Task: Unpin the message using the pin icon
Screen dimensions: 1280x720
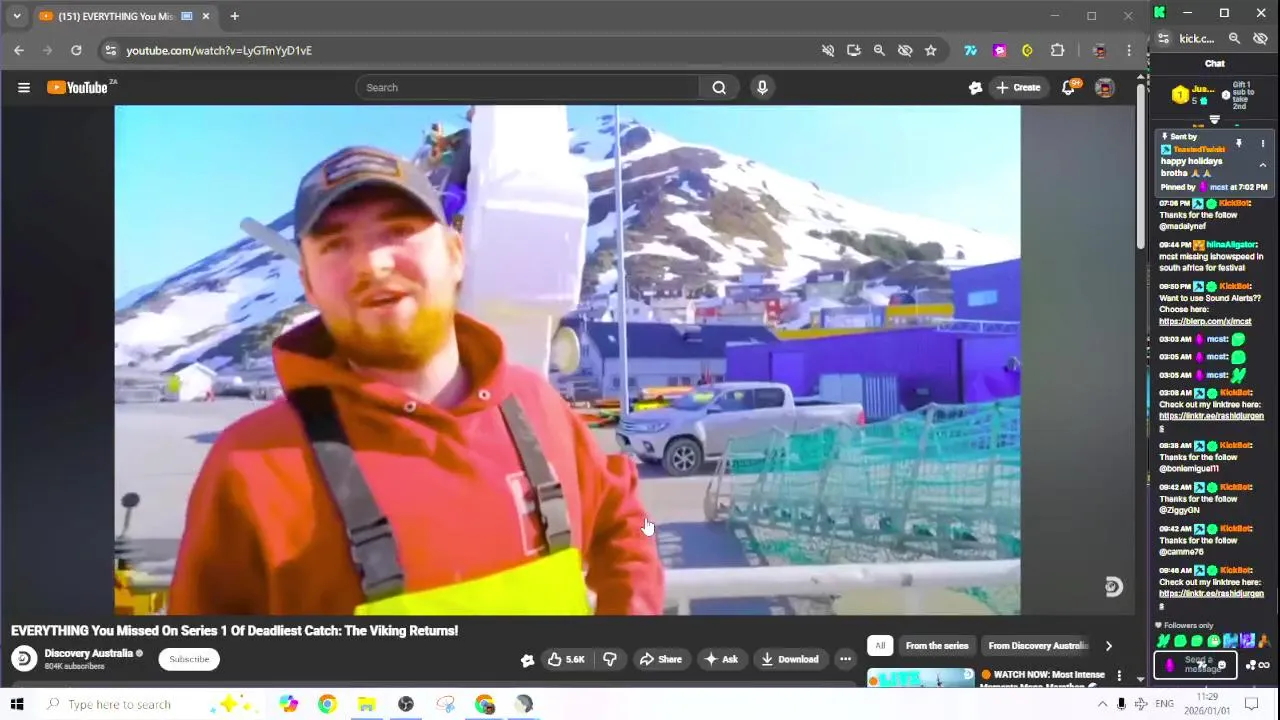Action: coord(1238,144)
